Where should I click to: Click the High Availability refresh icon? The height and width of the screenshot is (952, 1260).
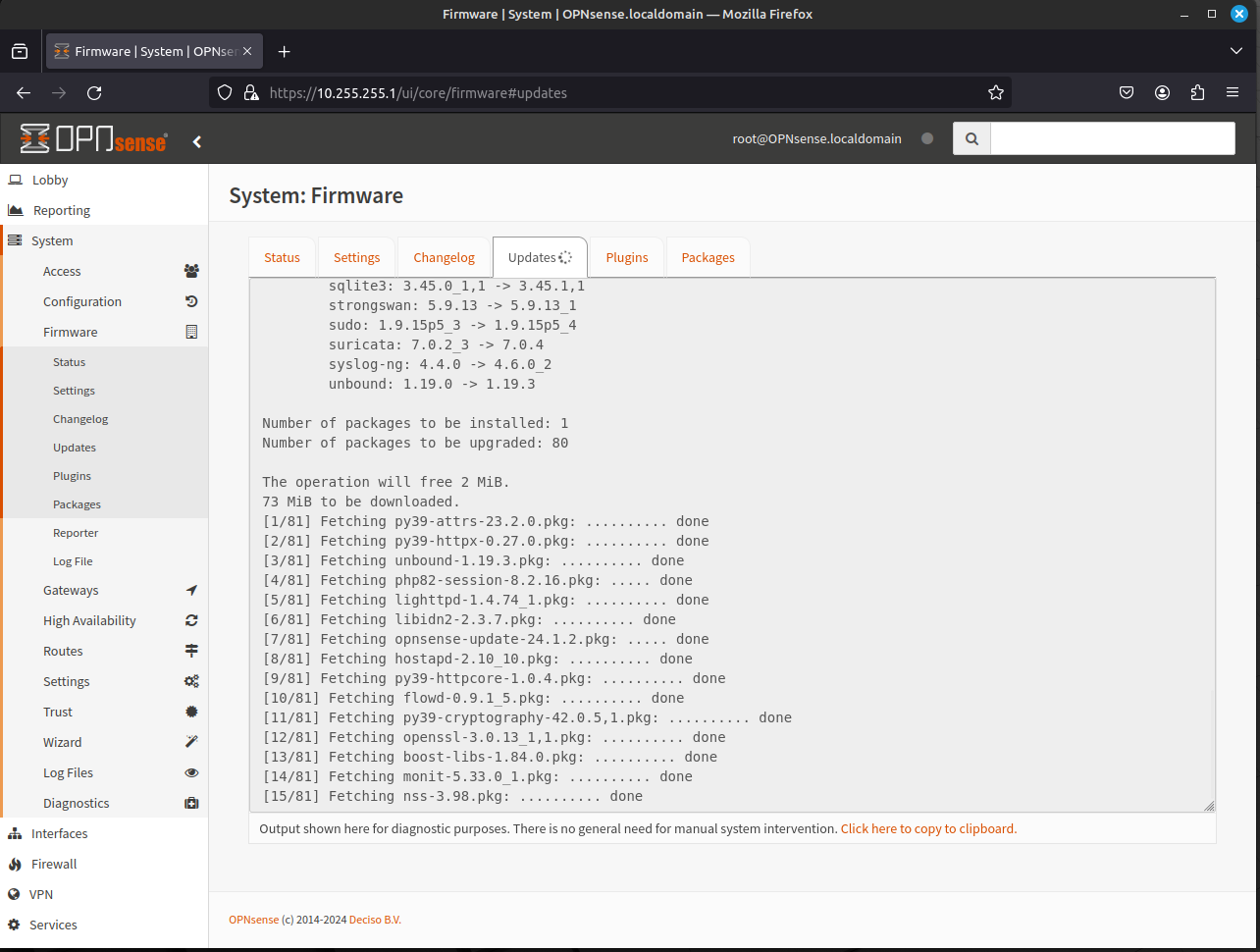(x=191, y=620)
